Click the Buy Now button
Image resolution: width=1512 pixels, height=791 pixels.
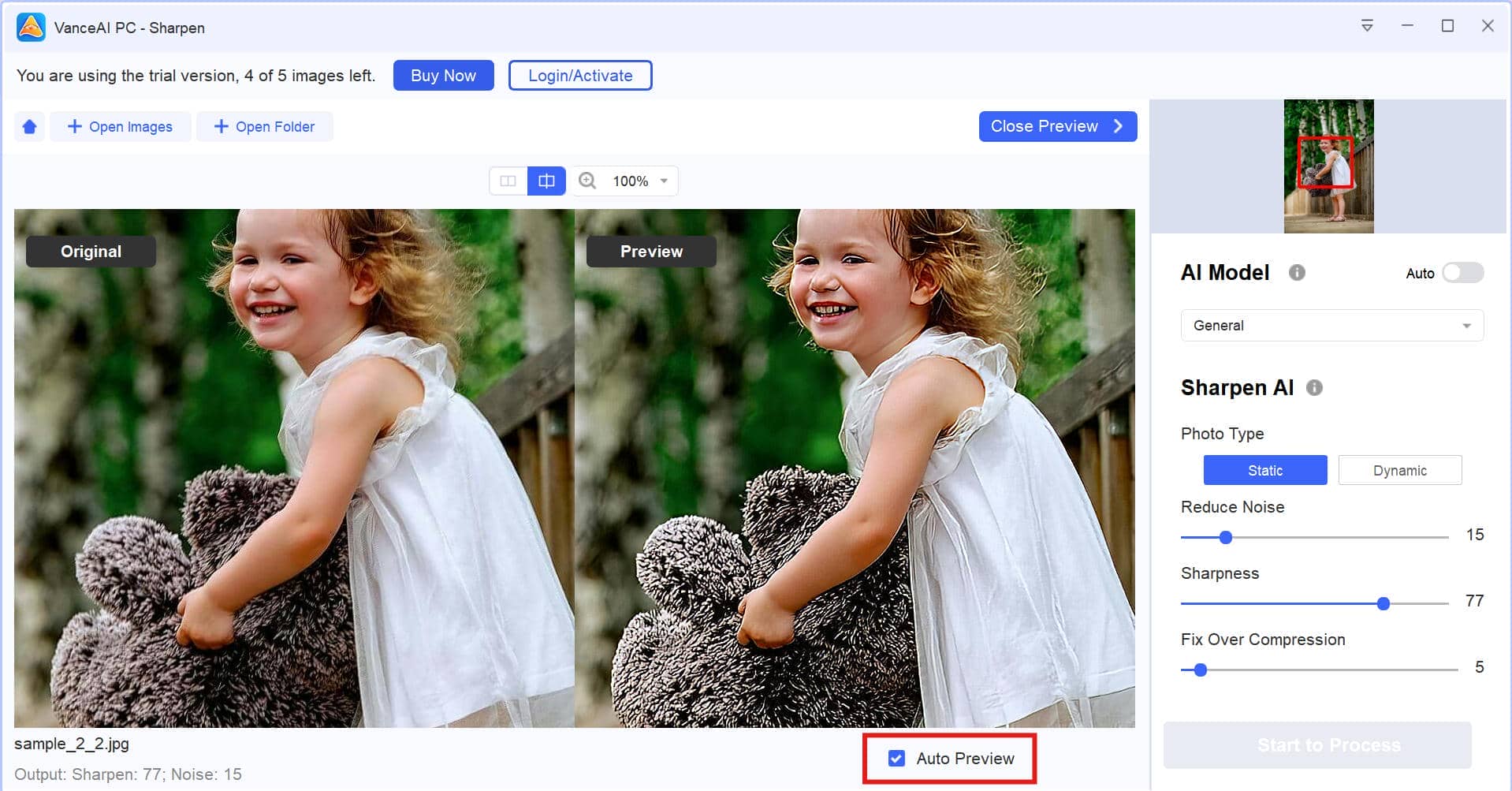pyautogui.click(x=443, y=76)
